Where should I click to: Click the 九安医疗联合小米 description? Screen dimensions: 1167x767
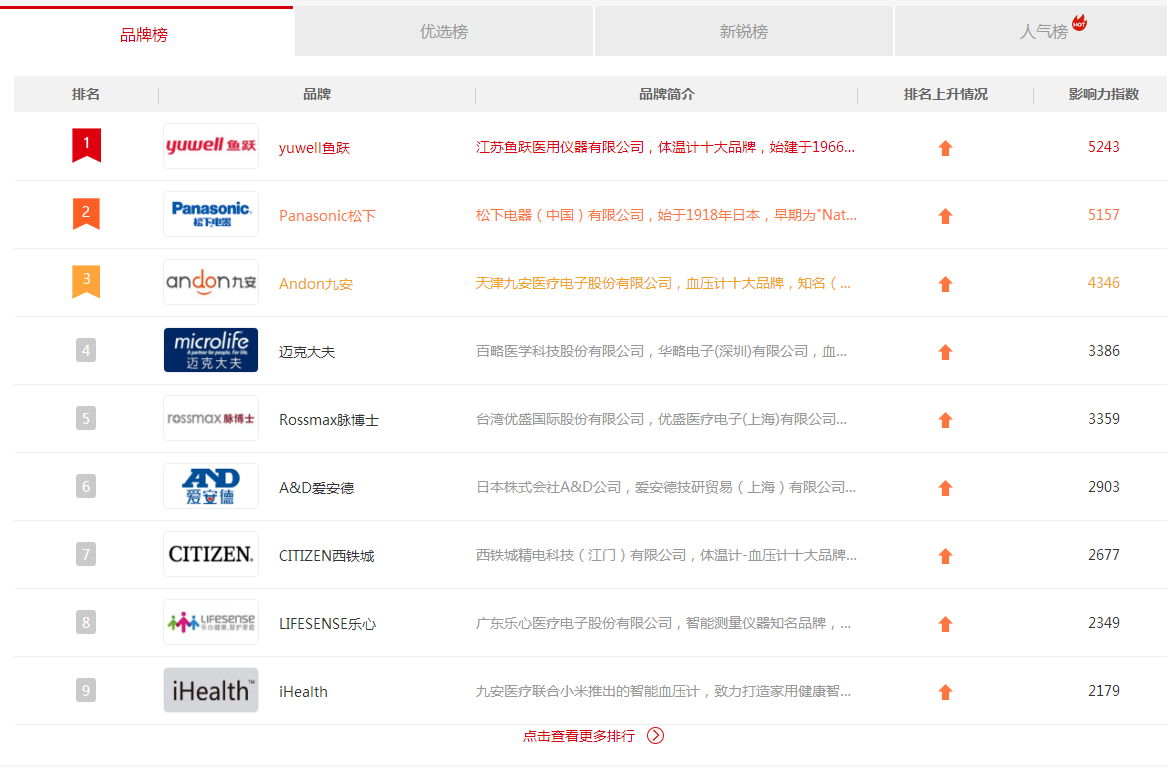coord(663,691)
